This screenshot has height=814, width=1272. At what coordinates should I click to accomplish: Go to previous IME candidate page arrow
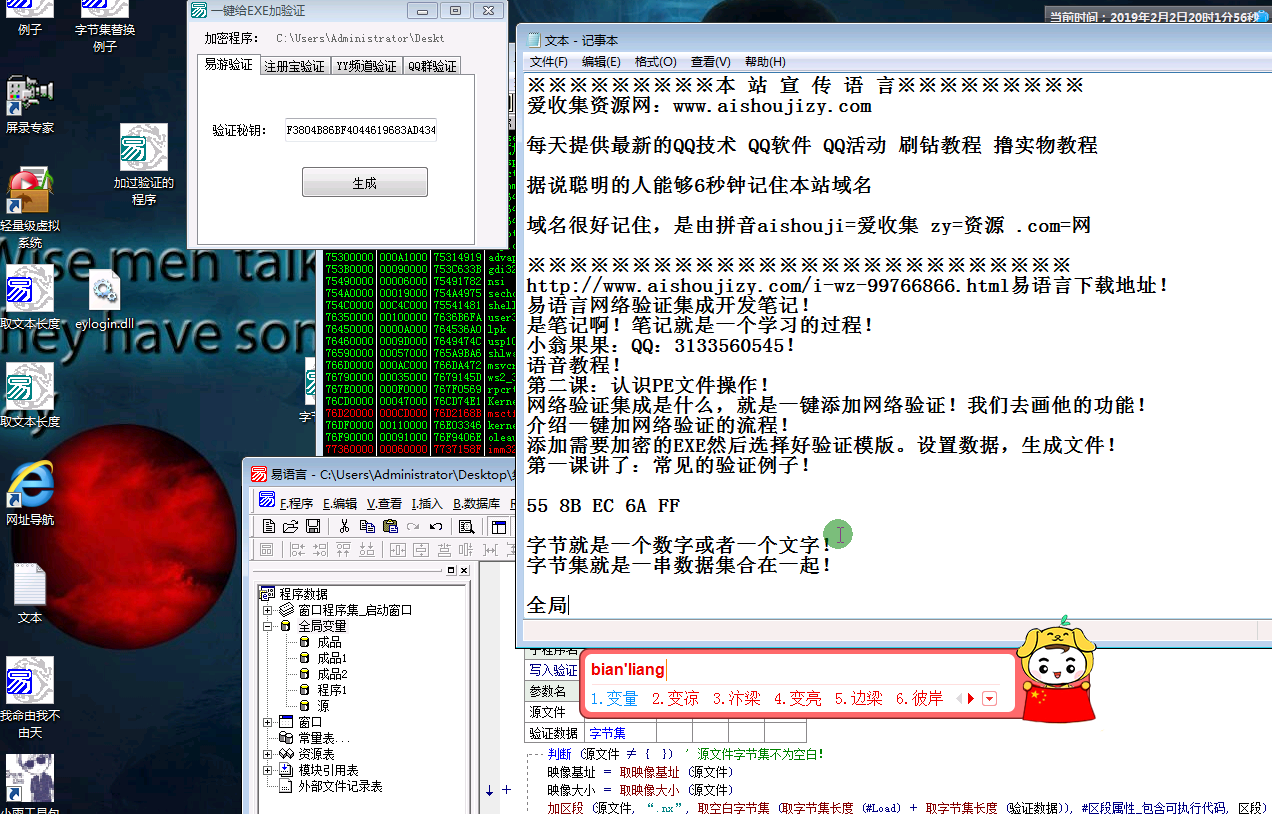pyautogui.click(x=959, y=699)
